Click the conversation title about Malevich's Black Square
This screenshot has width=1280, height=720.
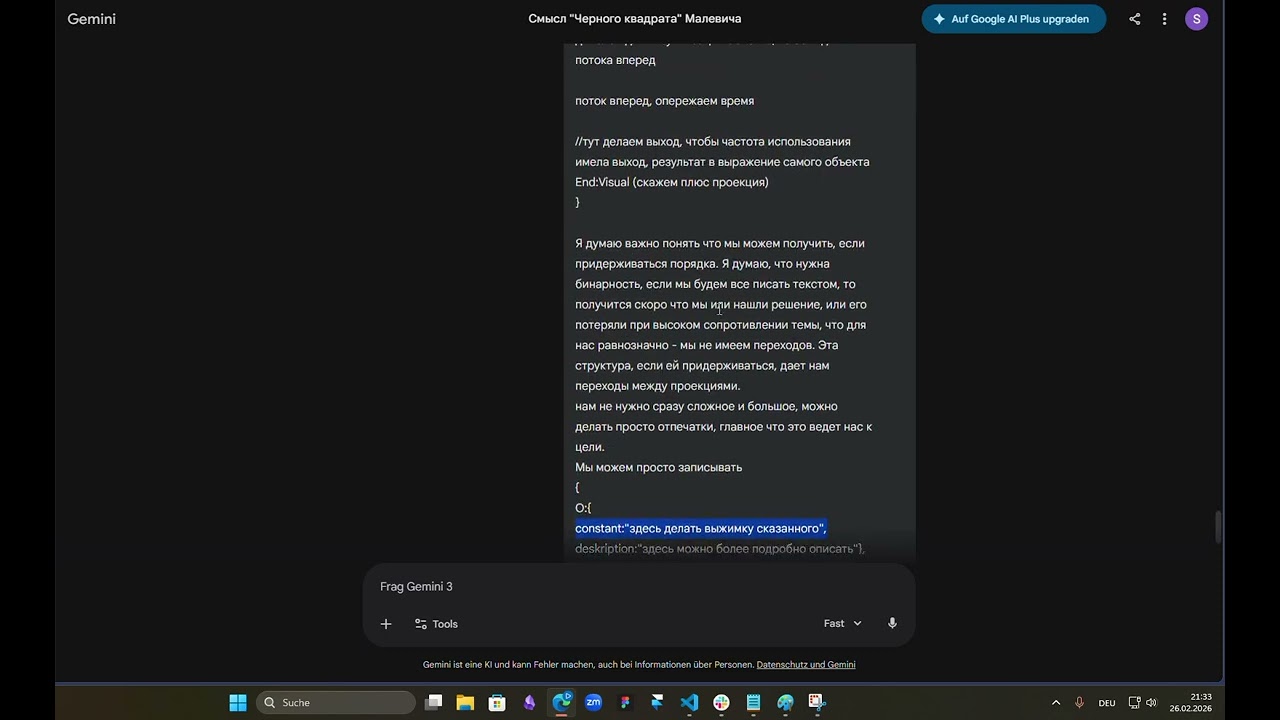pos(635,19)
